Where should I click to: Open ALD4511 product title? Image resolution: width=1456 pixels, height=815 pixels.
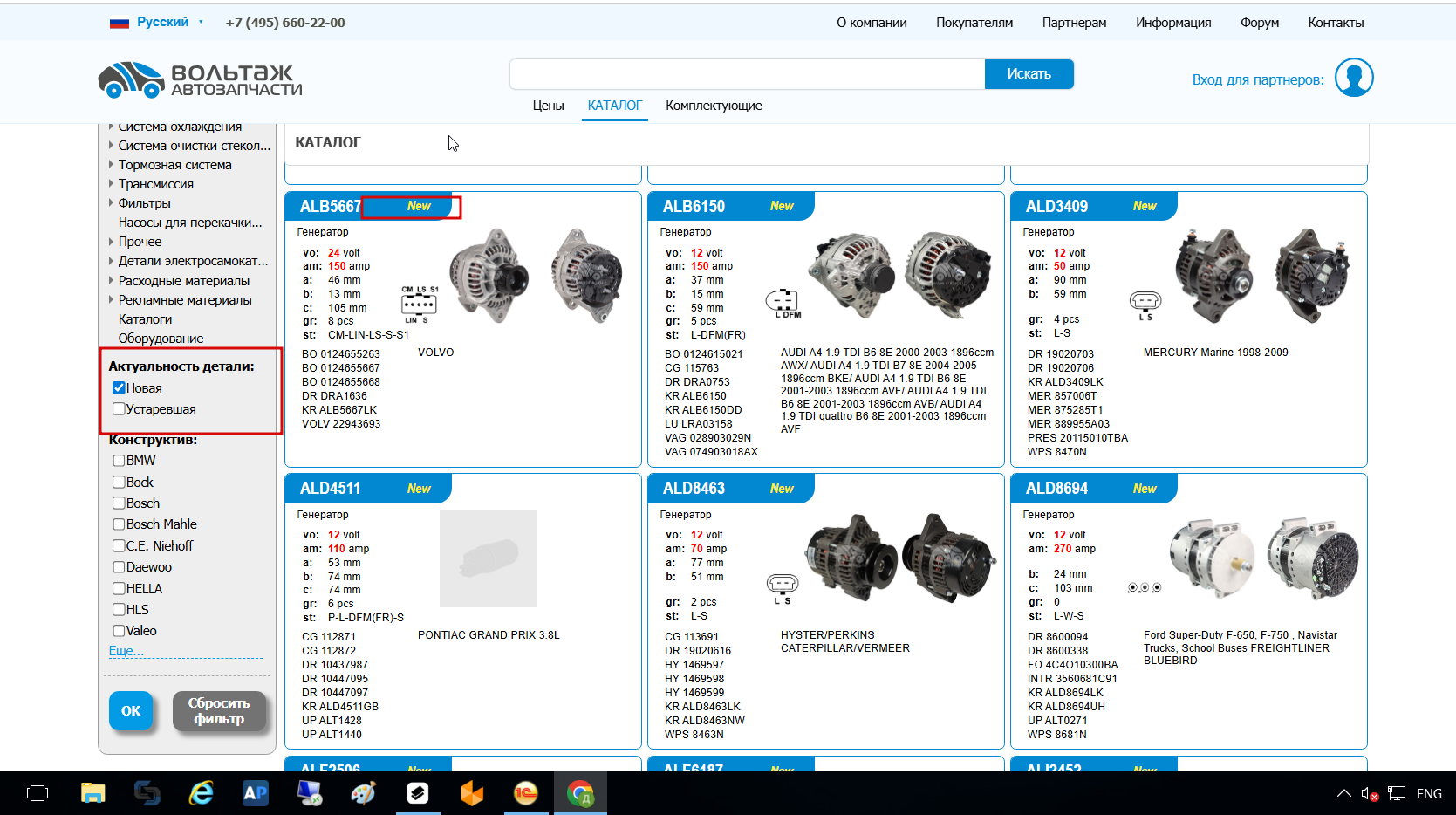tap(330, 489)
